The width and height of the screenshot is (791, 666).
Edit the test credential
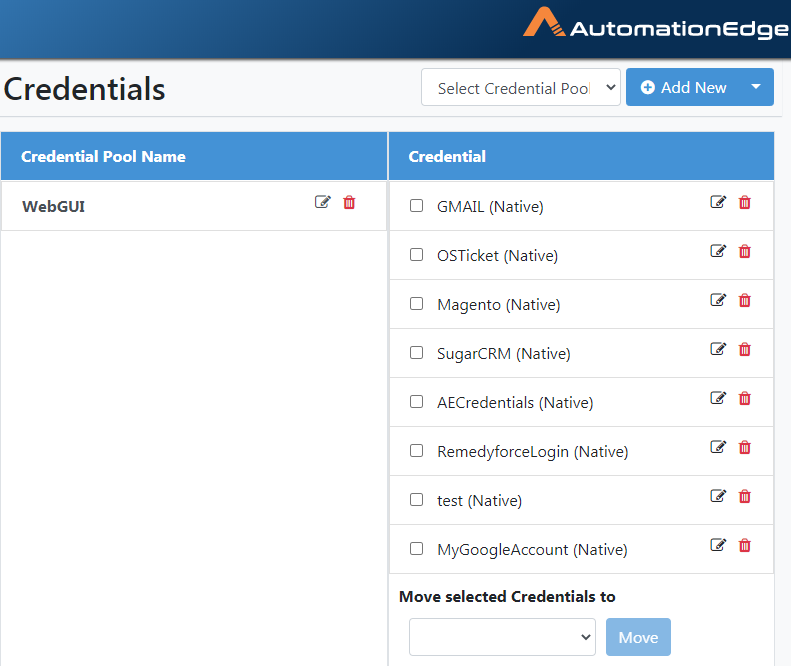[x=718, y=496]
